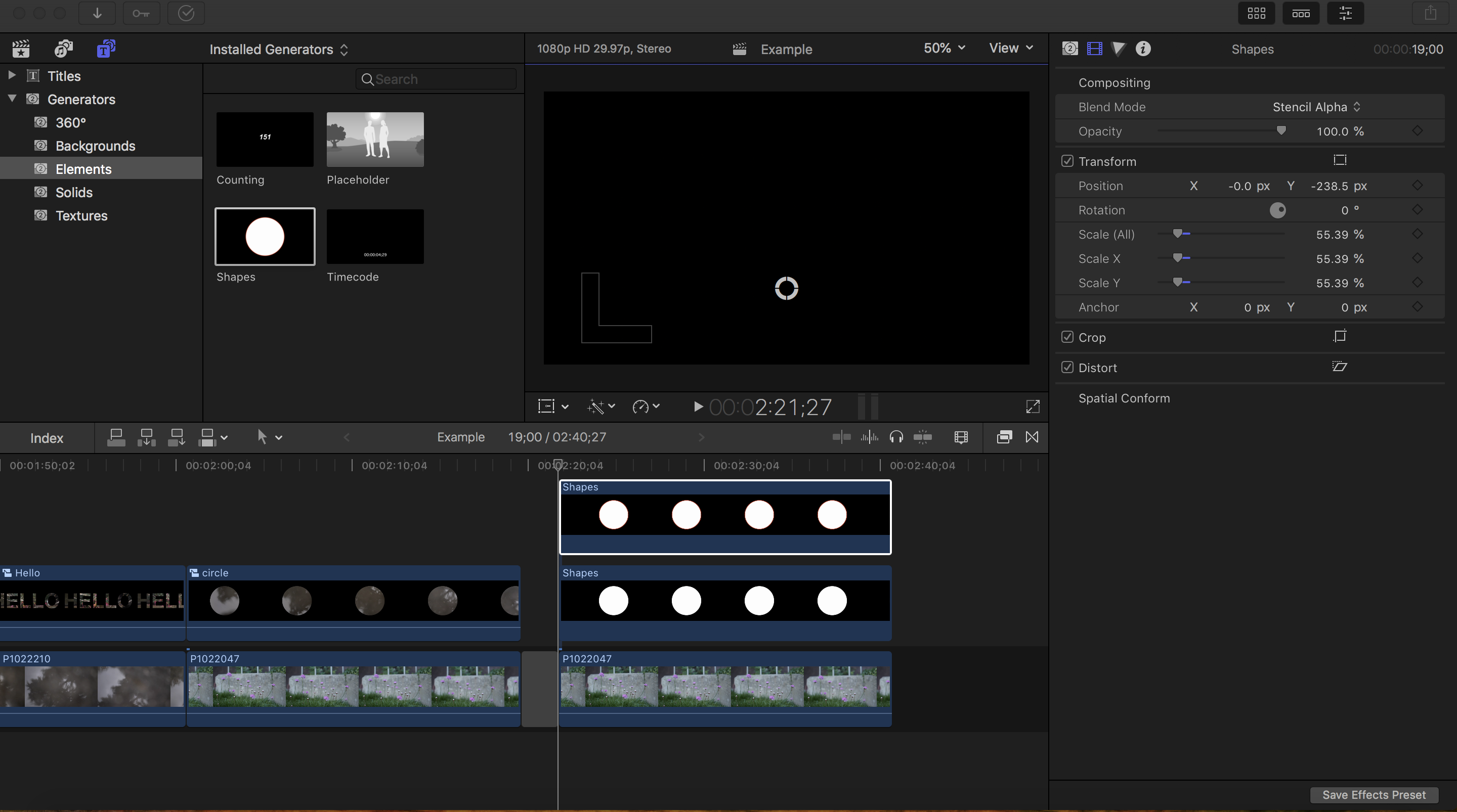Click the Index button

[47, 438]
